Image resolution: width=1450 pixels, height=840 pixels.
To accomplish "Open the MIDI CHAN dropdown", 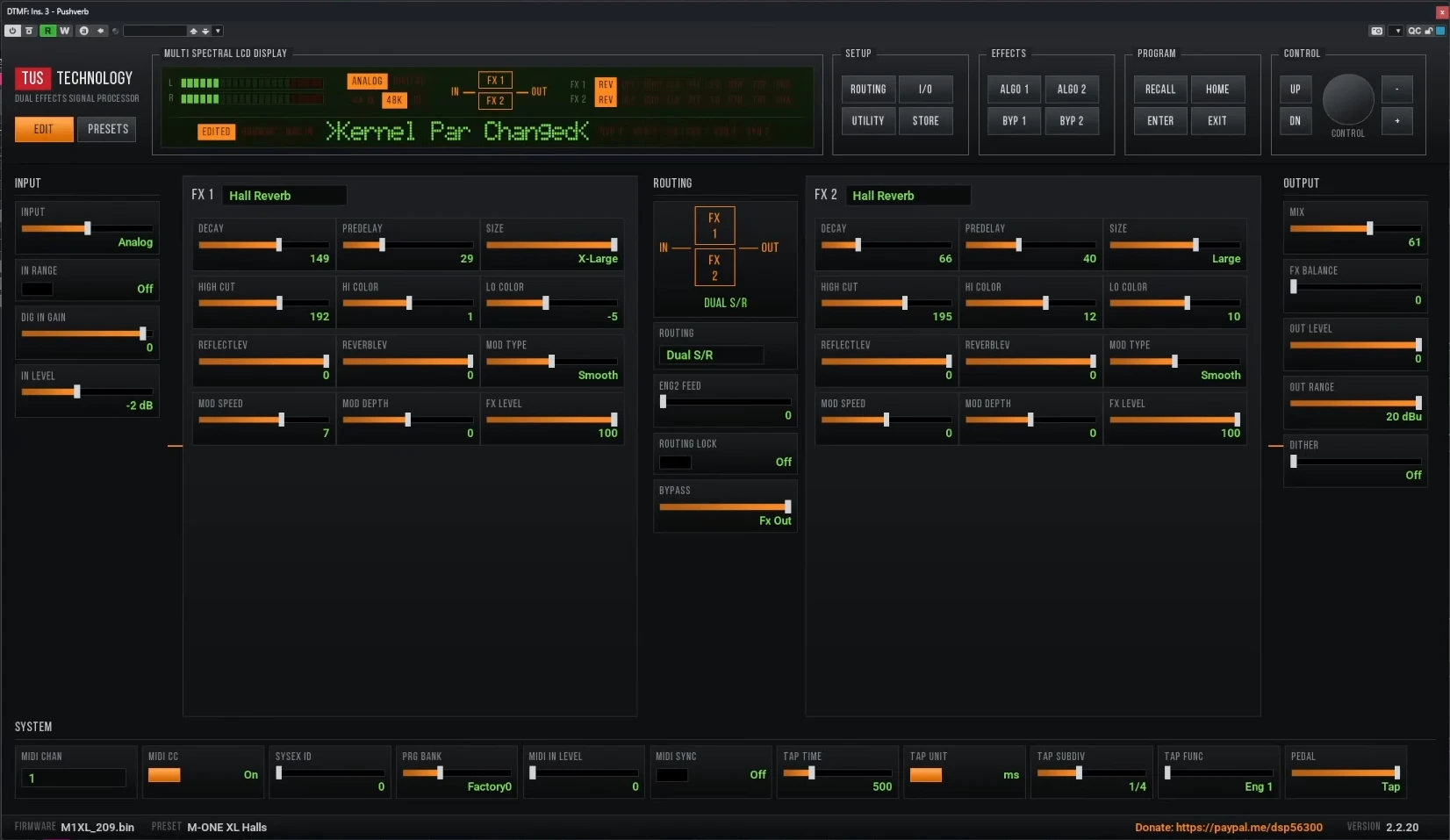I will pos(73,778).
